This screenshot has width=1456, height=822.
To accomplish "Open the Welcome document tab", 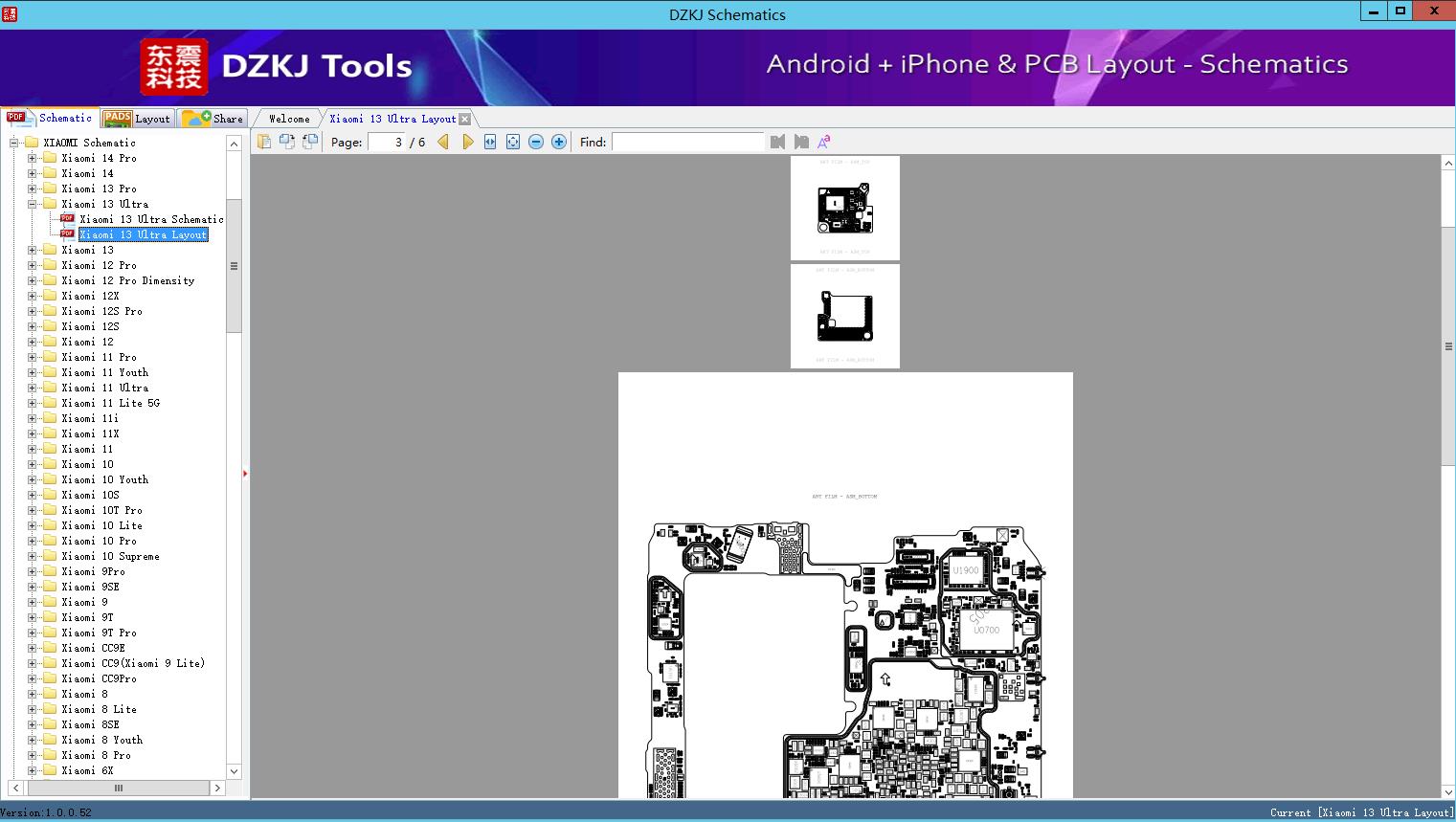I will [x=289, y=119].
